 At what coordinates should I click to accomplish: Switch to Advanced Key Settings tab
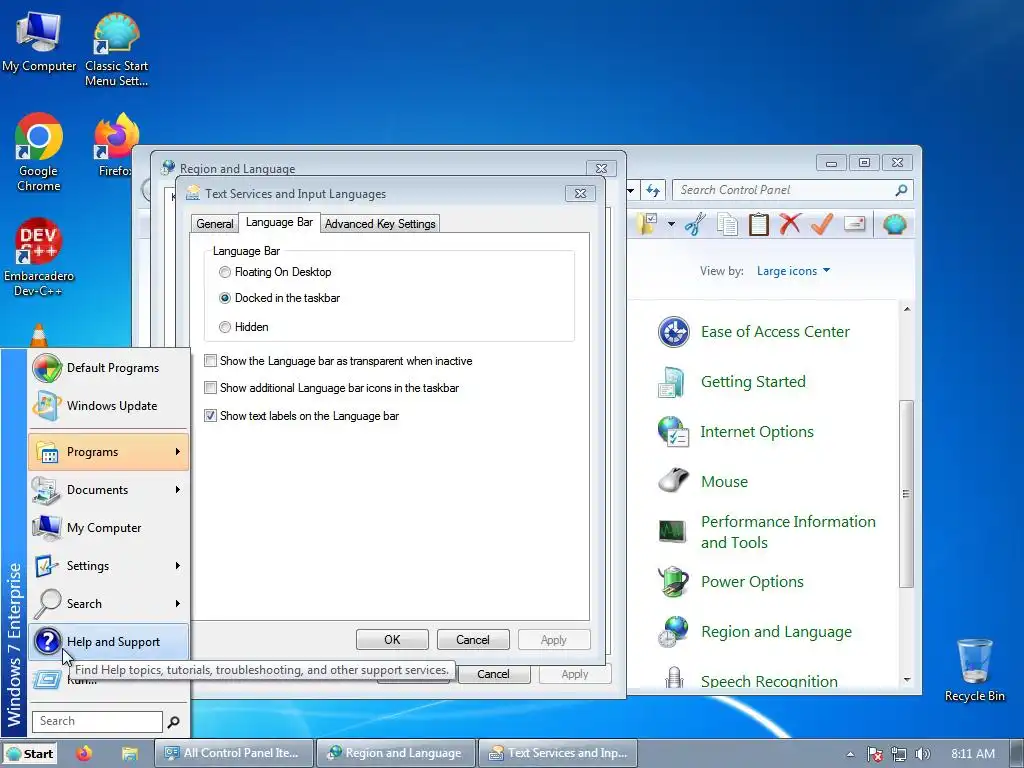(x=380, y=224)
